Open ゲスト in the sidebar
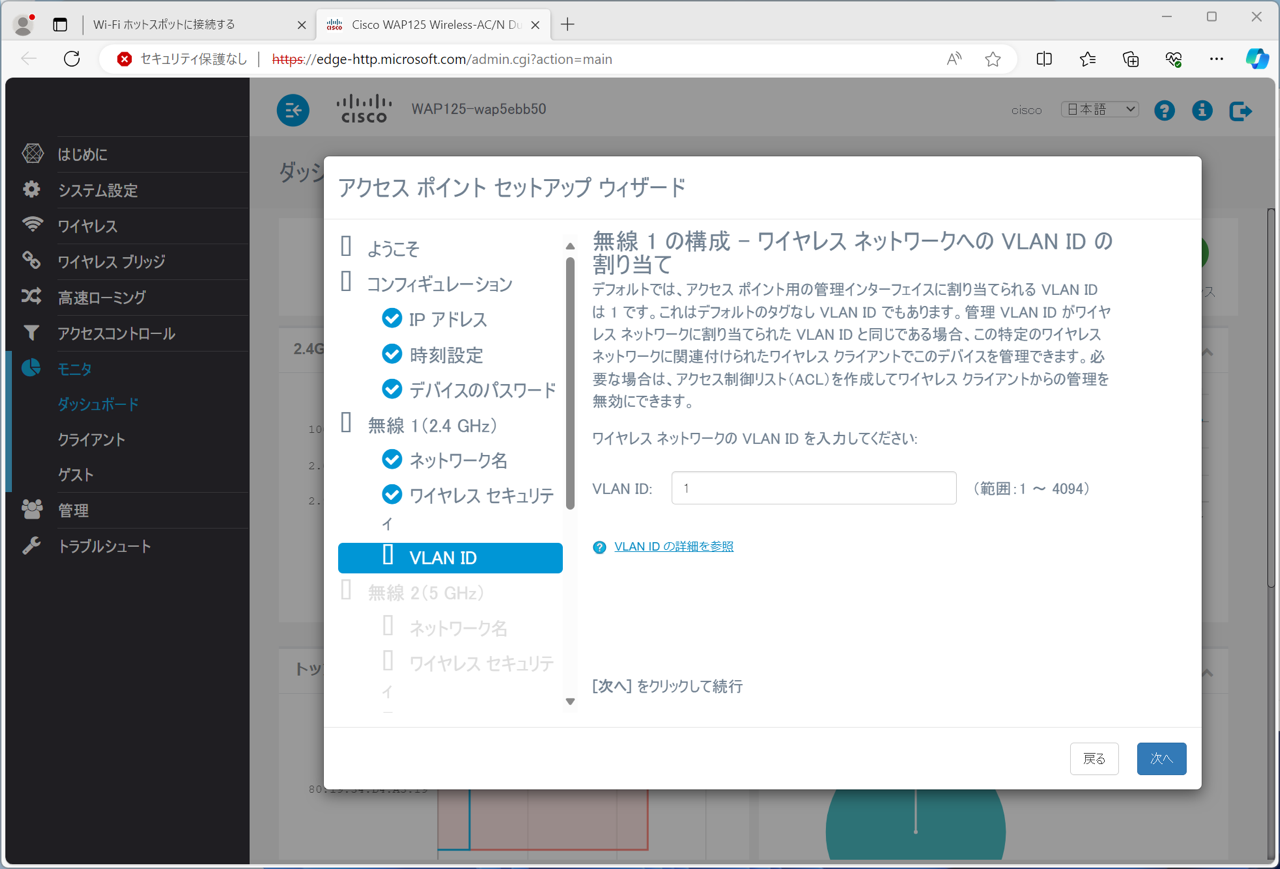 point(75,475)
